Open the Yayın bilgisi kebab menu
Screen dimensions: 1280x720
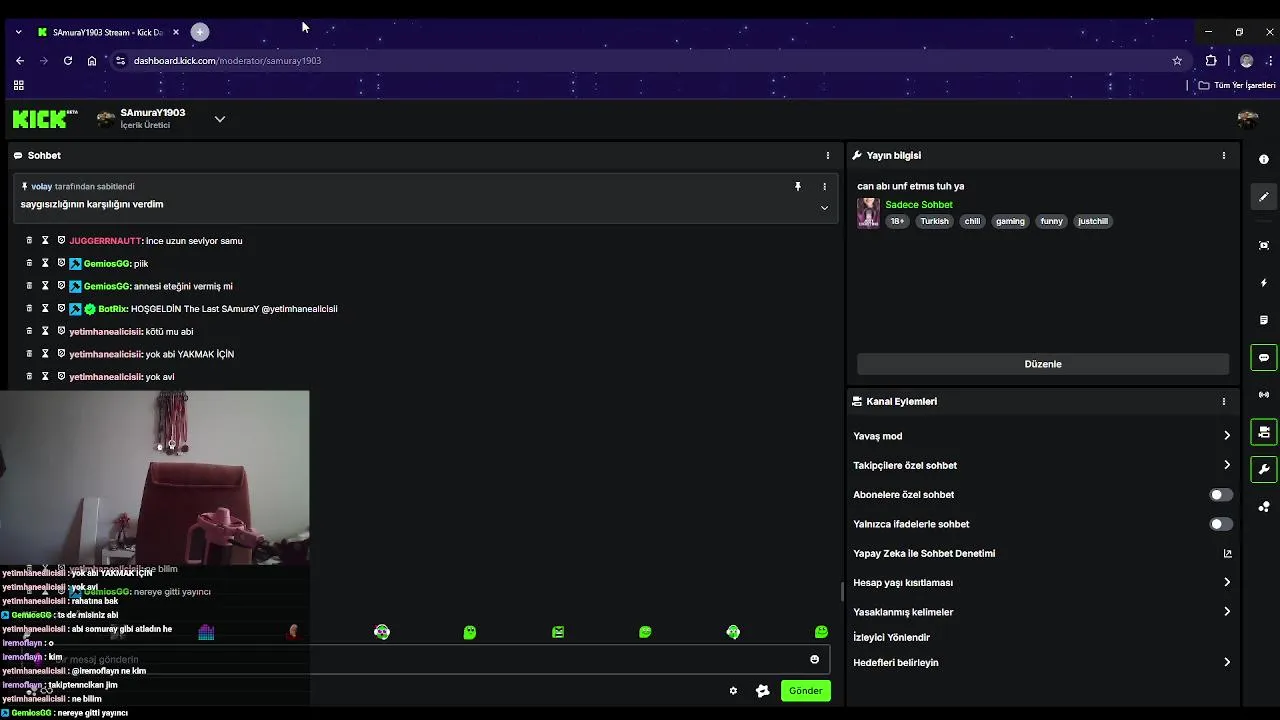tap(1223, 156)
